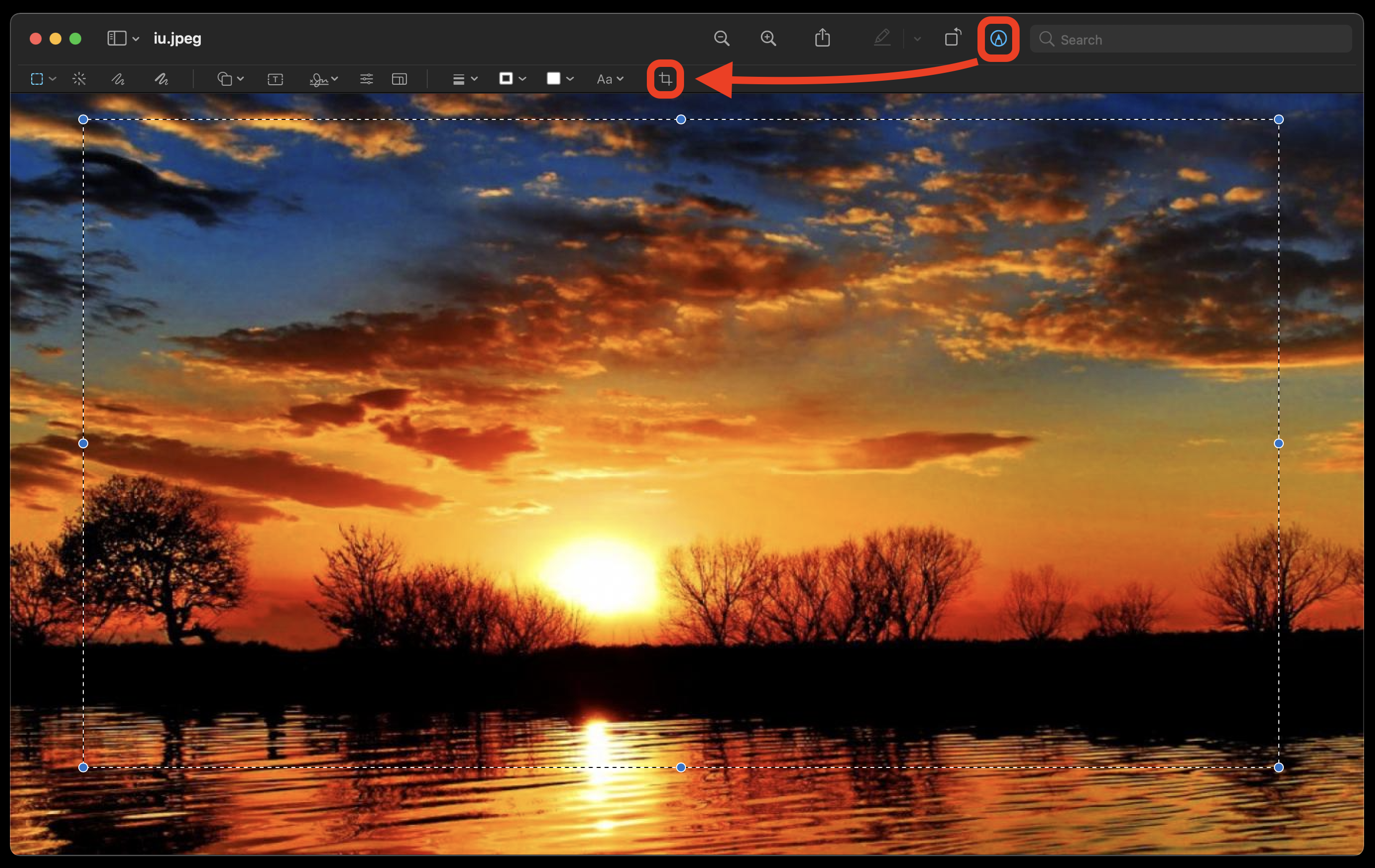The width and height of the screenshot is (1375, 868).
Task: Expand the shape fill options
Action: point(571,79)
